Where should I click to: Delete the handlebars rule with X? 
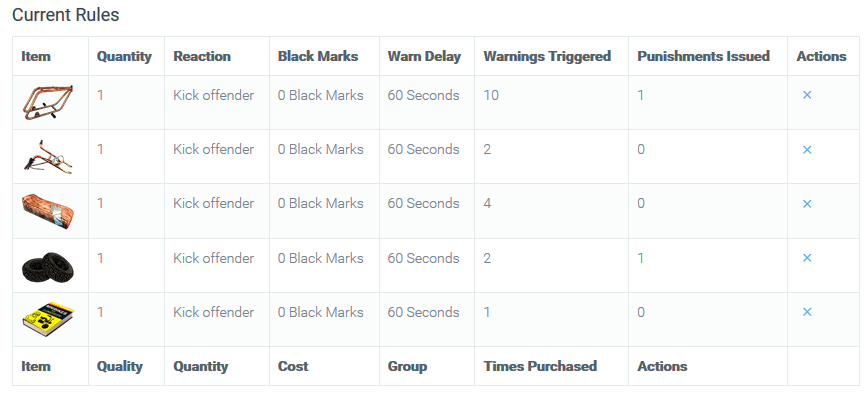click(x=807, y=149)
